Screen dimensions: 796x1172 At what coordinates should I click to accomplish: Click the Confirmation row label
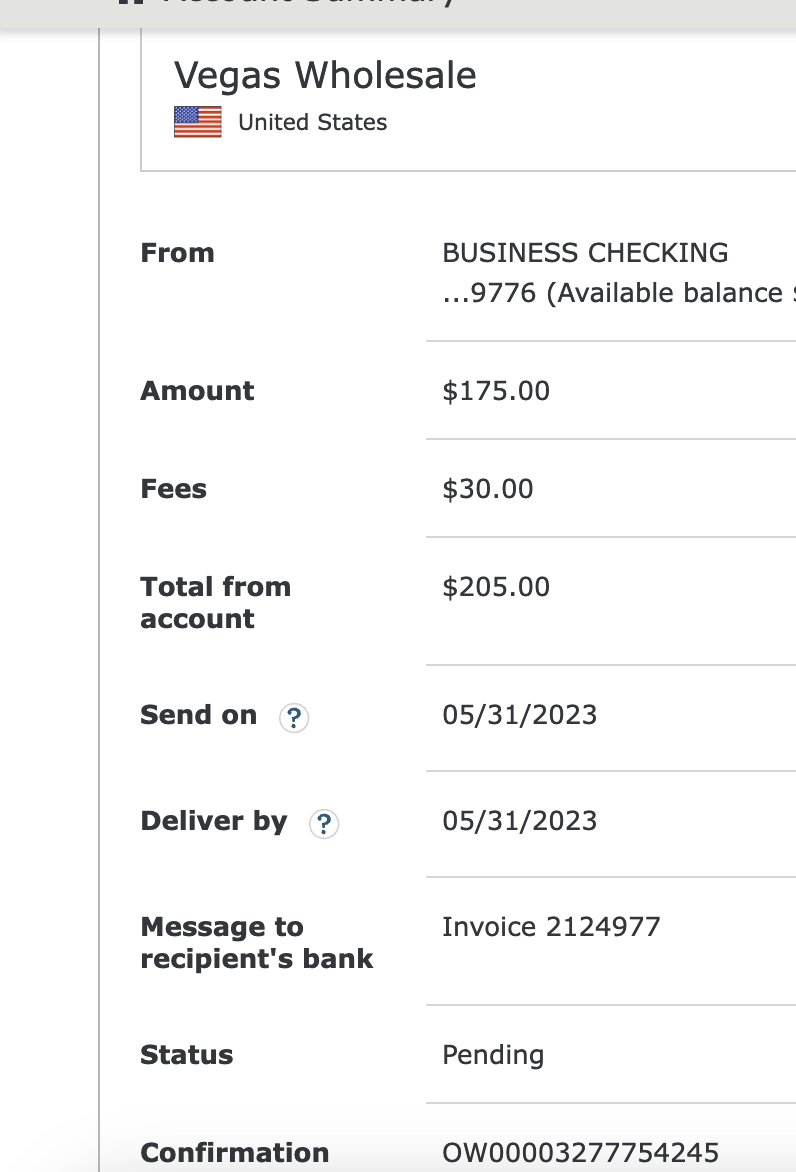(235, 1153)
